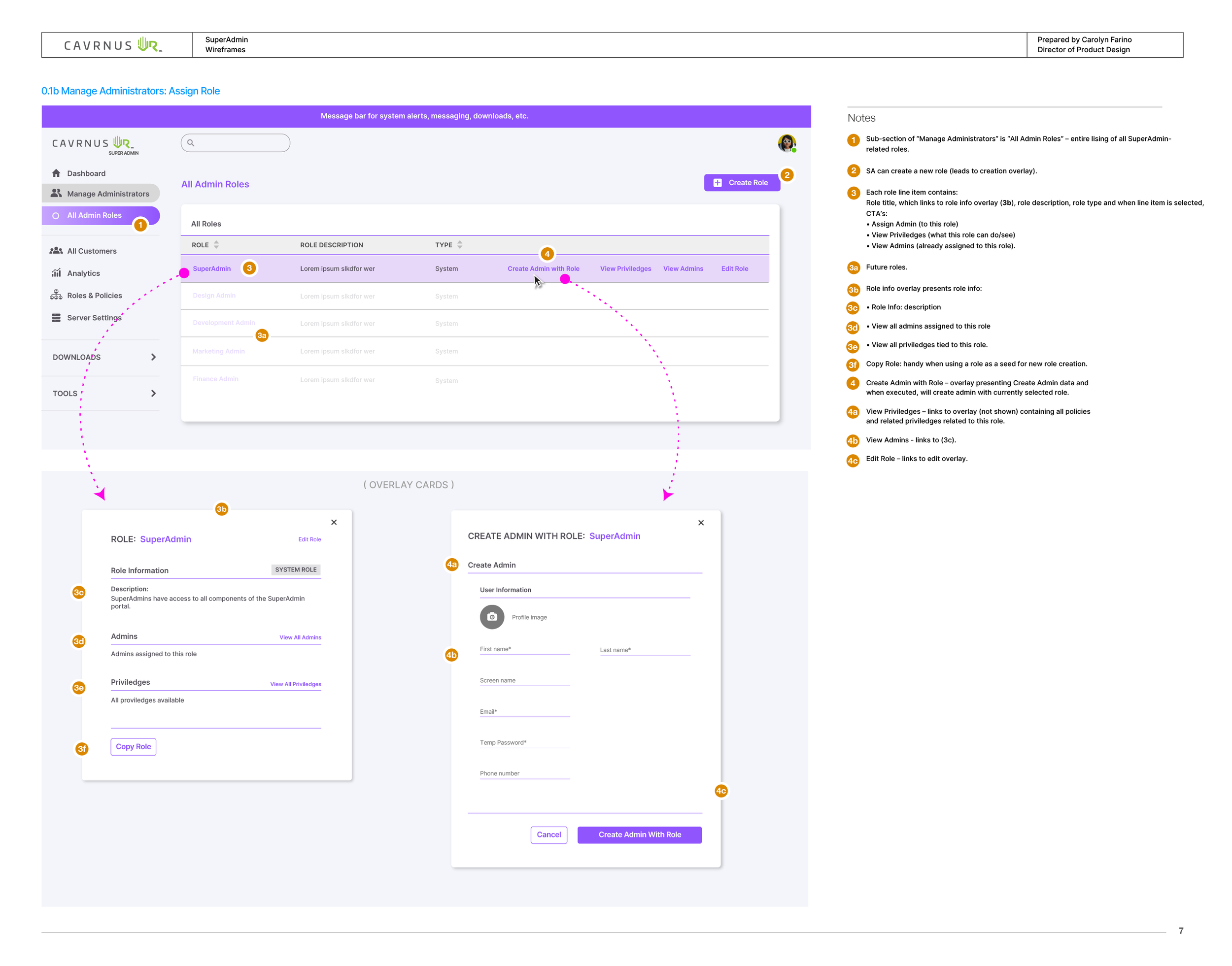This screenshot has height=966, width=1232.
Task: Click Create Admin With Role button
Action: click(640, 835)
